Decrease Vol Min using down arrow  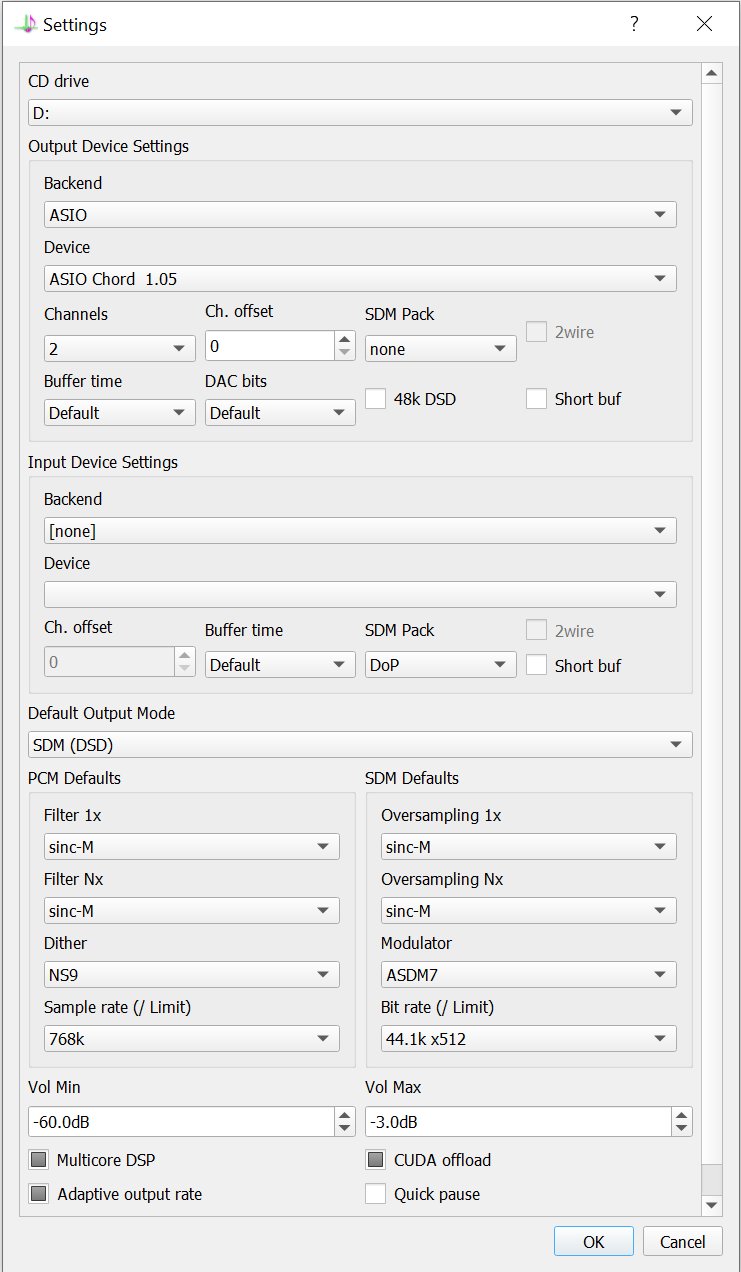pyautogui.click(x=344, y=1129)
